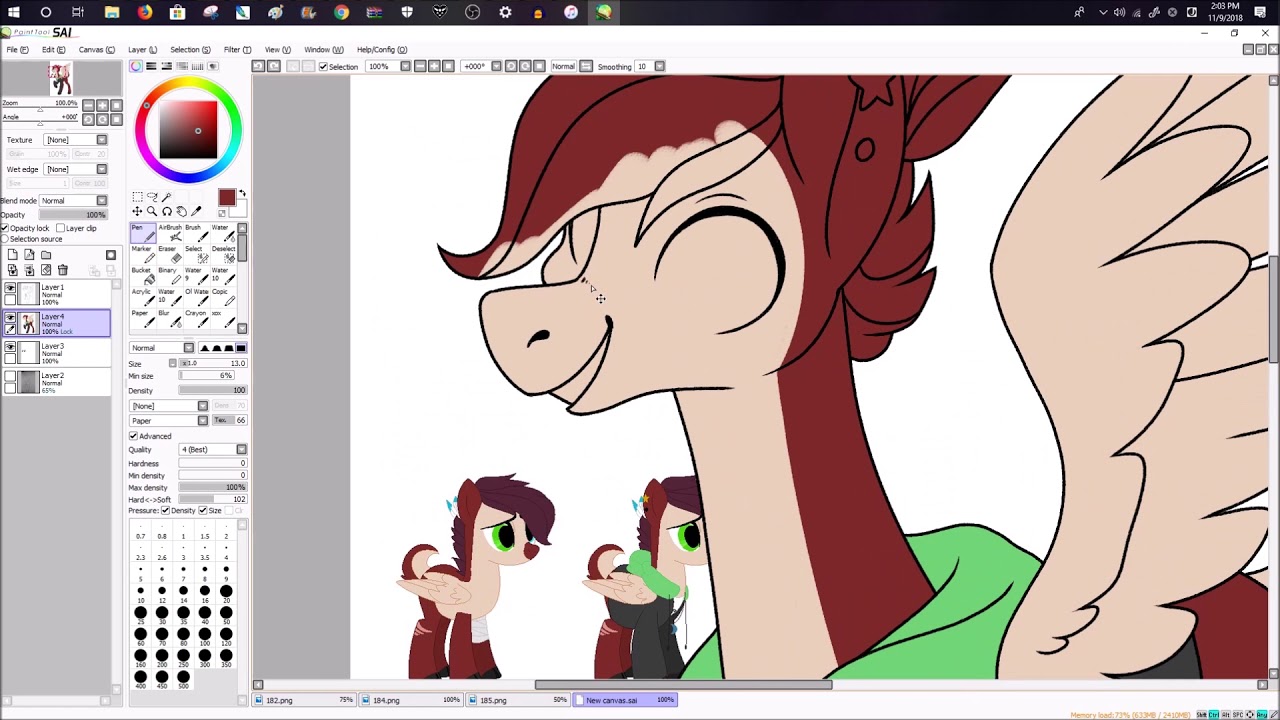The width and height of the screenshot is (1280, 720).
Task: Open the Layer menu
Action: (142, 49)
